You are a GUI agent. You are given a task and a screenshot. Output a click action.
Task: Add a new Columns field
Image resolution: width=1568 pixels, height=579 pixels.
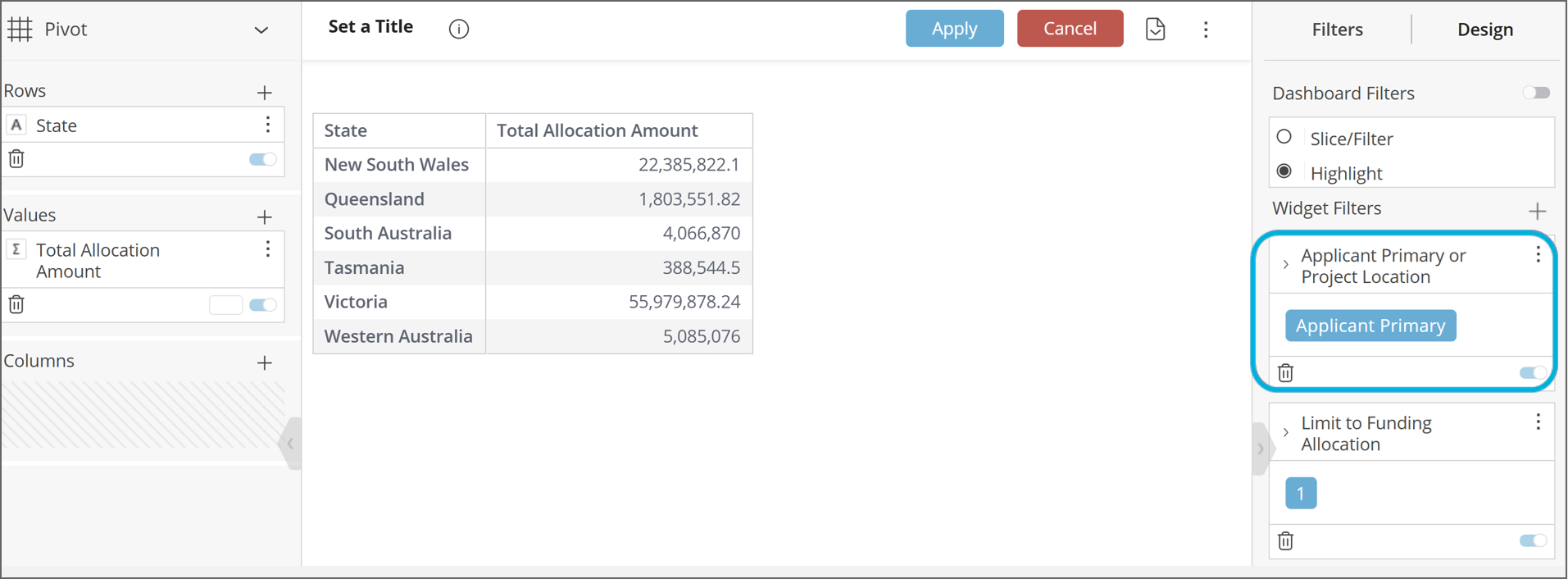264,363
